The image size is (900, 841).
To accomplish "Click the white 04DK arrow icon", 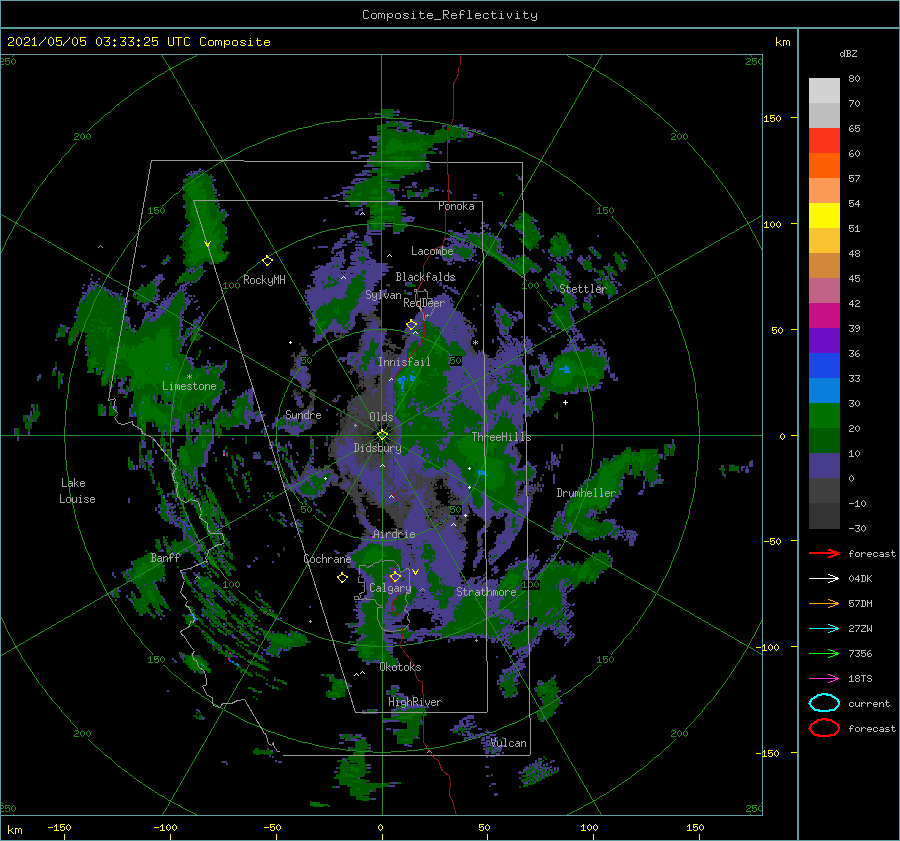I will pos(824,579).
